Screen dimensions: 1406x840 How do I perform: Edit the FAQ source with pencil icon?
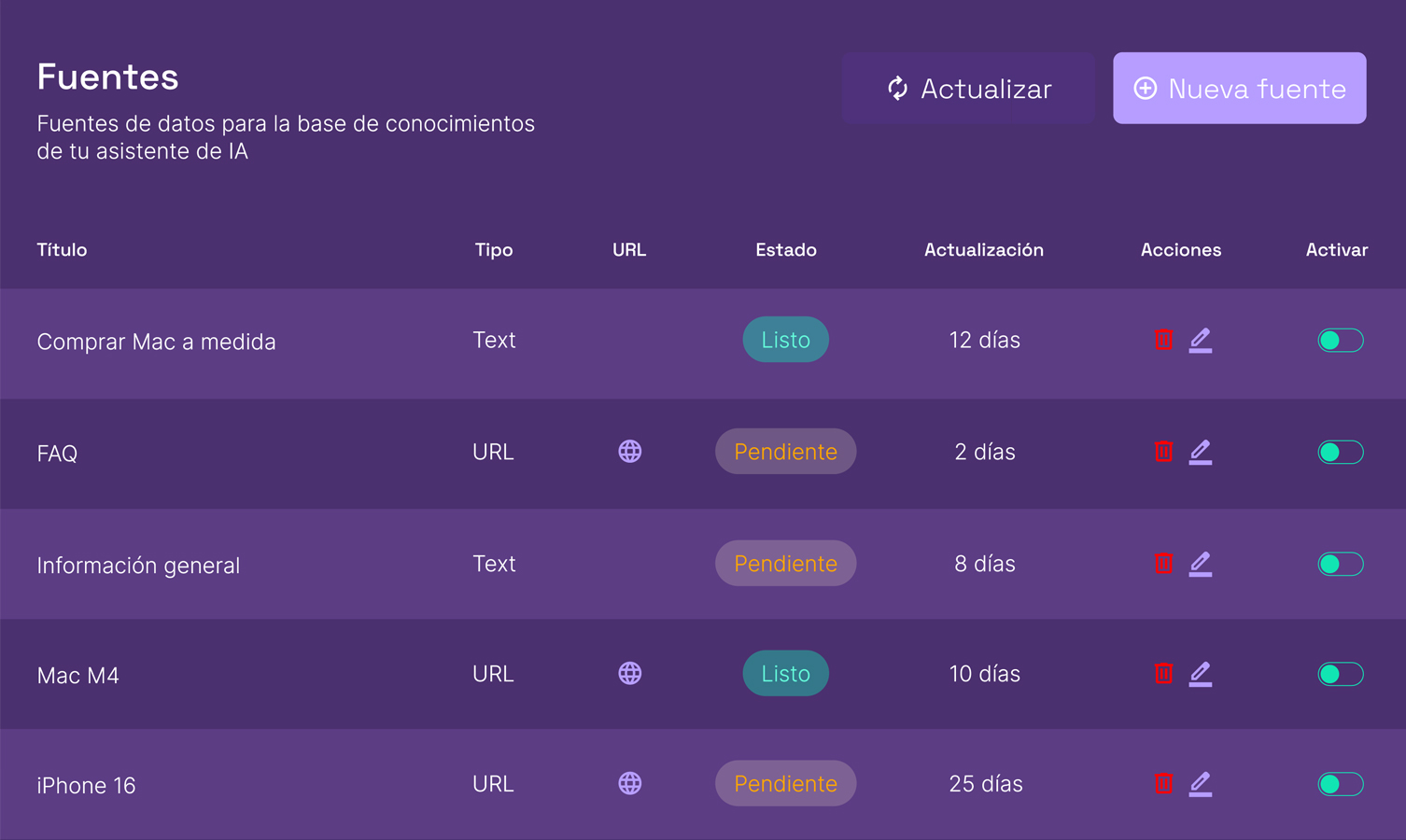pyautogui.click(x=1201, y=452)
